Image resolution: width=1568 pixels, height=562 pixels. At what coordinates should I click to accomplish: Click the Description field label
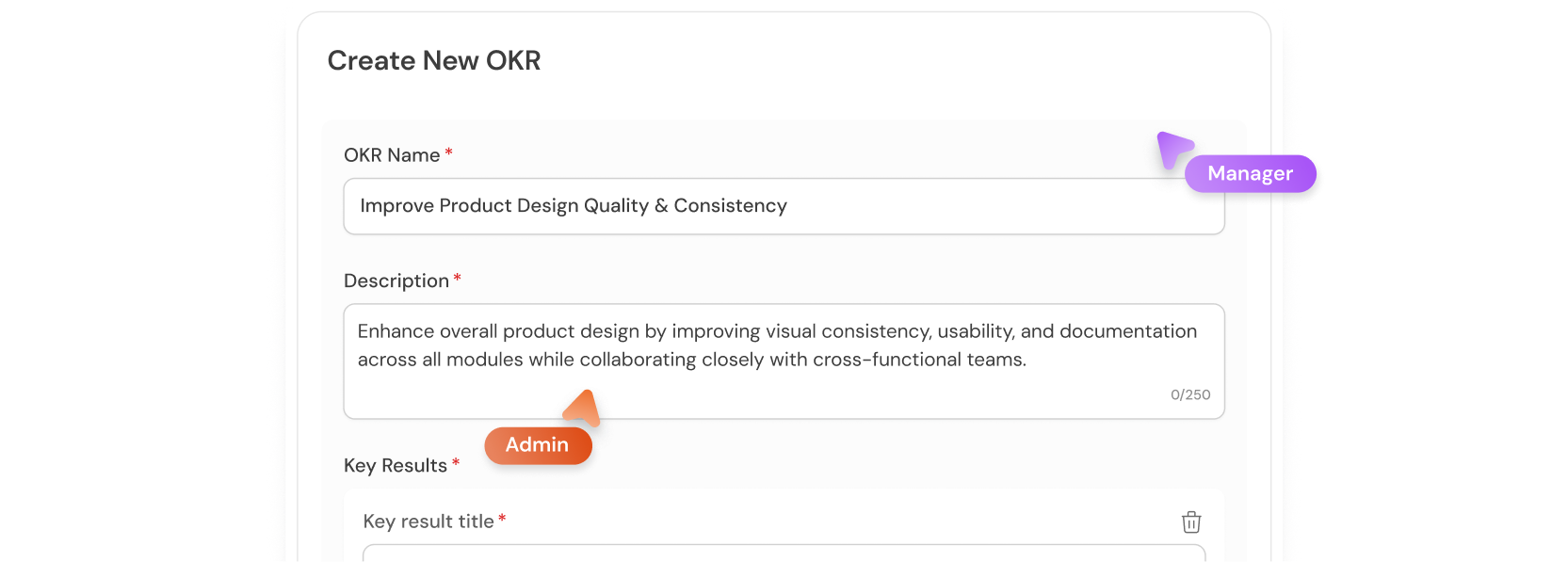(x=396, y=280)
